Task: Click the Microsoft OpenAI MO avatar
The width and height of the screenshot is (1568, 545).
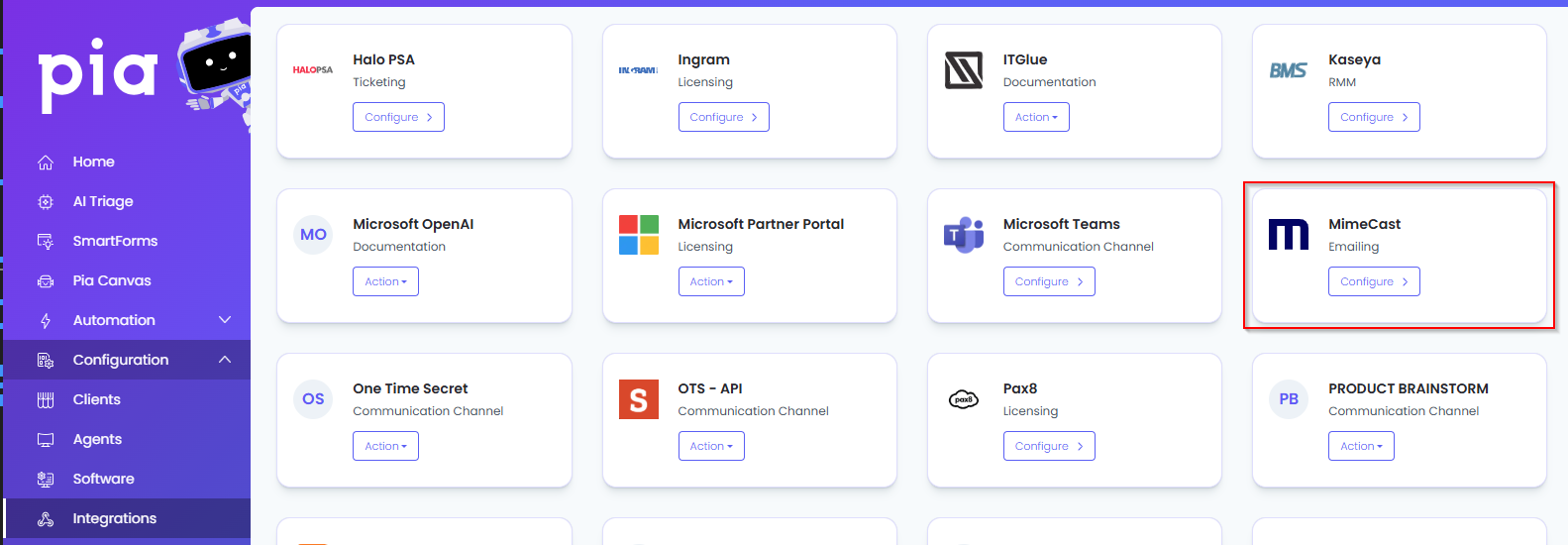Action: 313,235
